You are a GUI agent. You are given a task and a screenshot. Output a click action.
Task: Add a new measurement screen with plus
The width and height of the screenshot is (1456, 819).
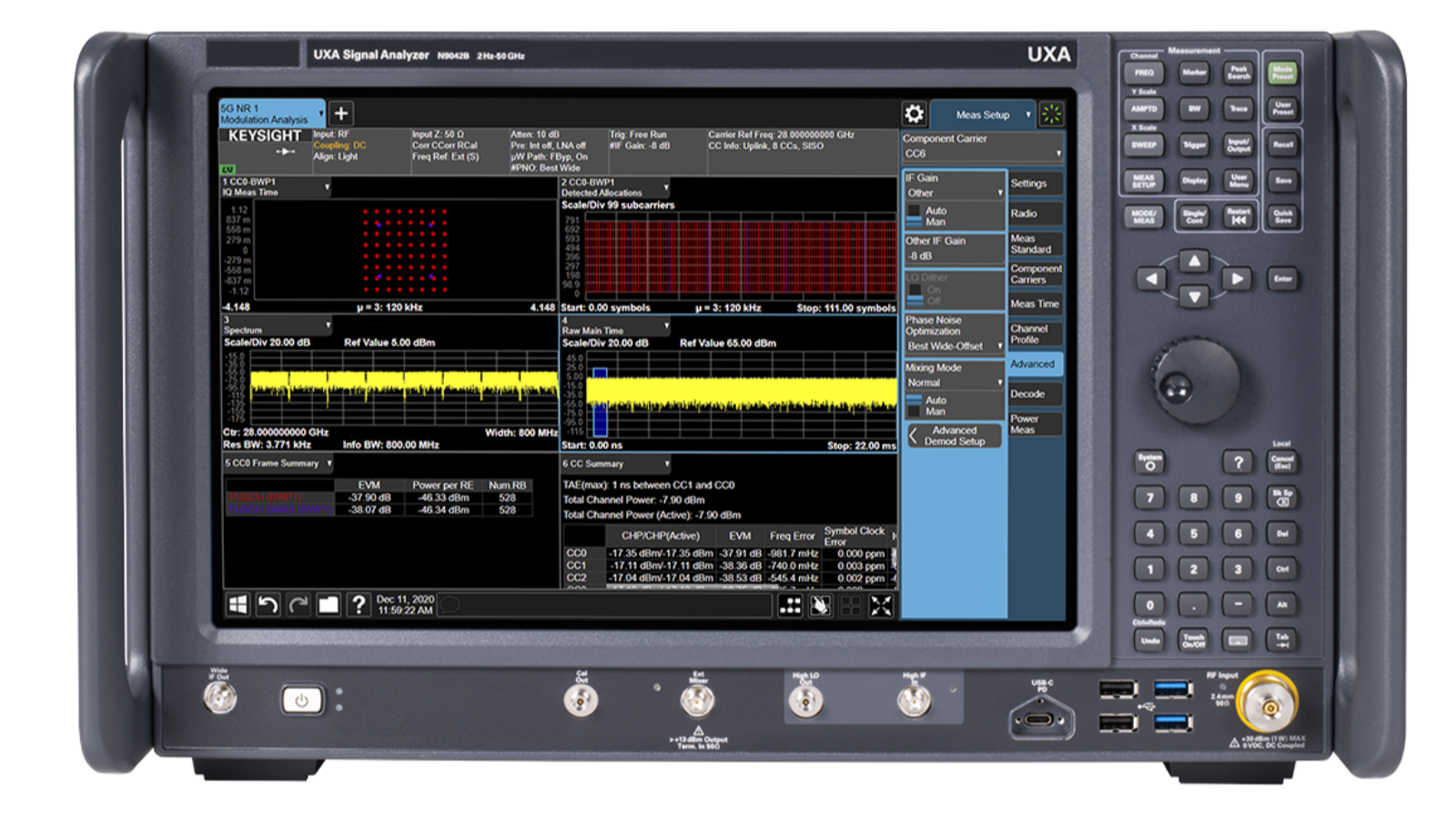[341, 113]
